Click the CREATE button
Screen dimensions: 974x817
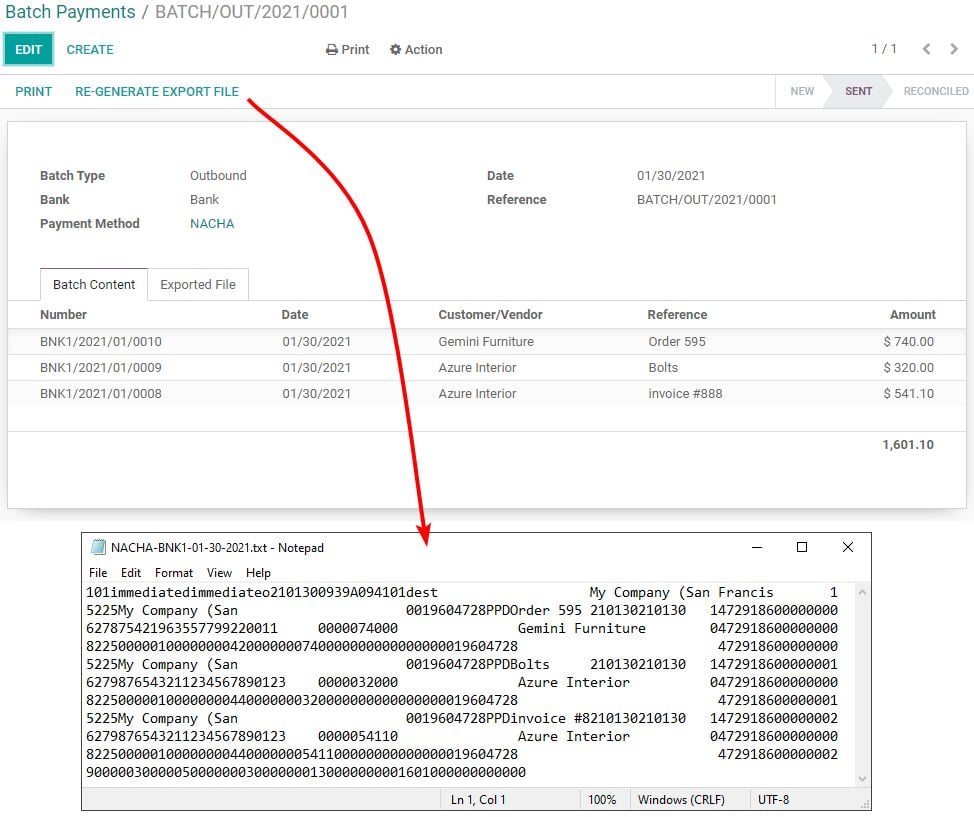[90, 49]
